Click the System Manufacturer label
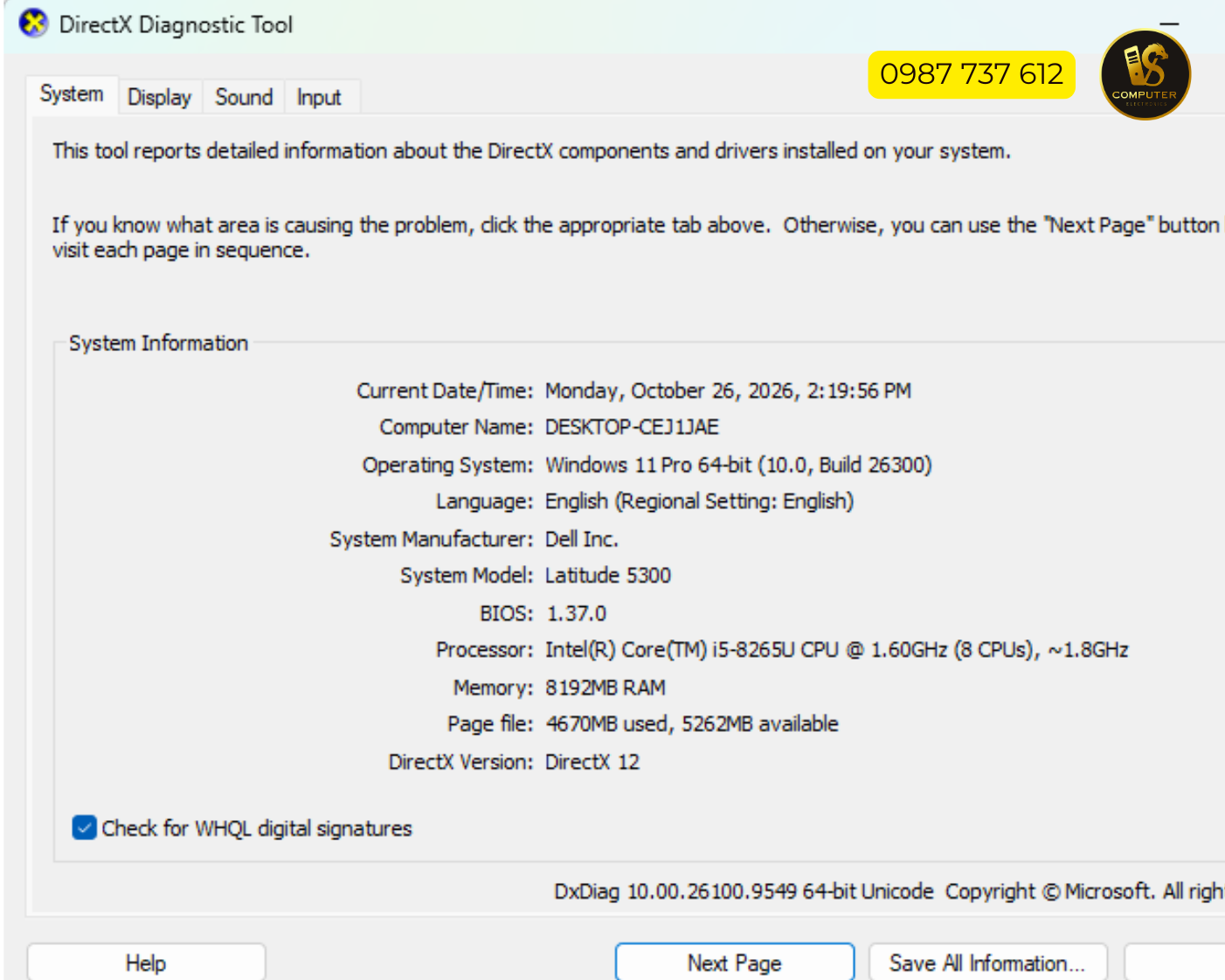 point(431,539)
